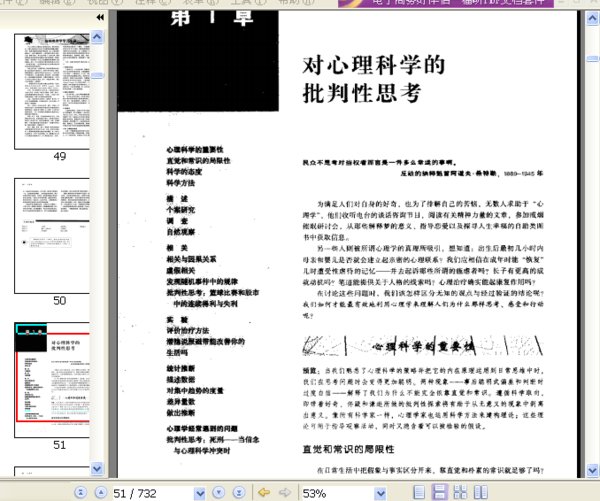Click contents entry 个案研究
600x501 pixels.
[x=181, y=210]
